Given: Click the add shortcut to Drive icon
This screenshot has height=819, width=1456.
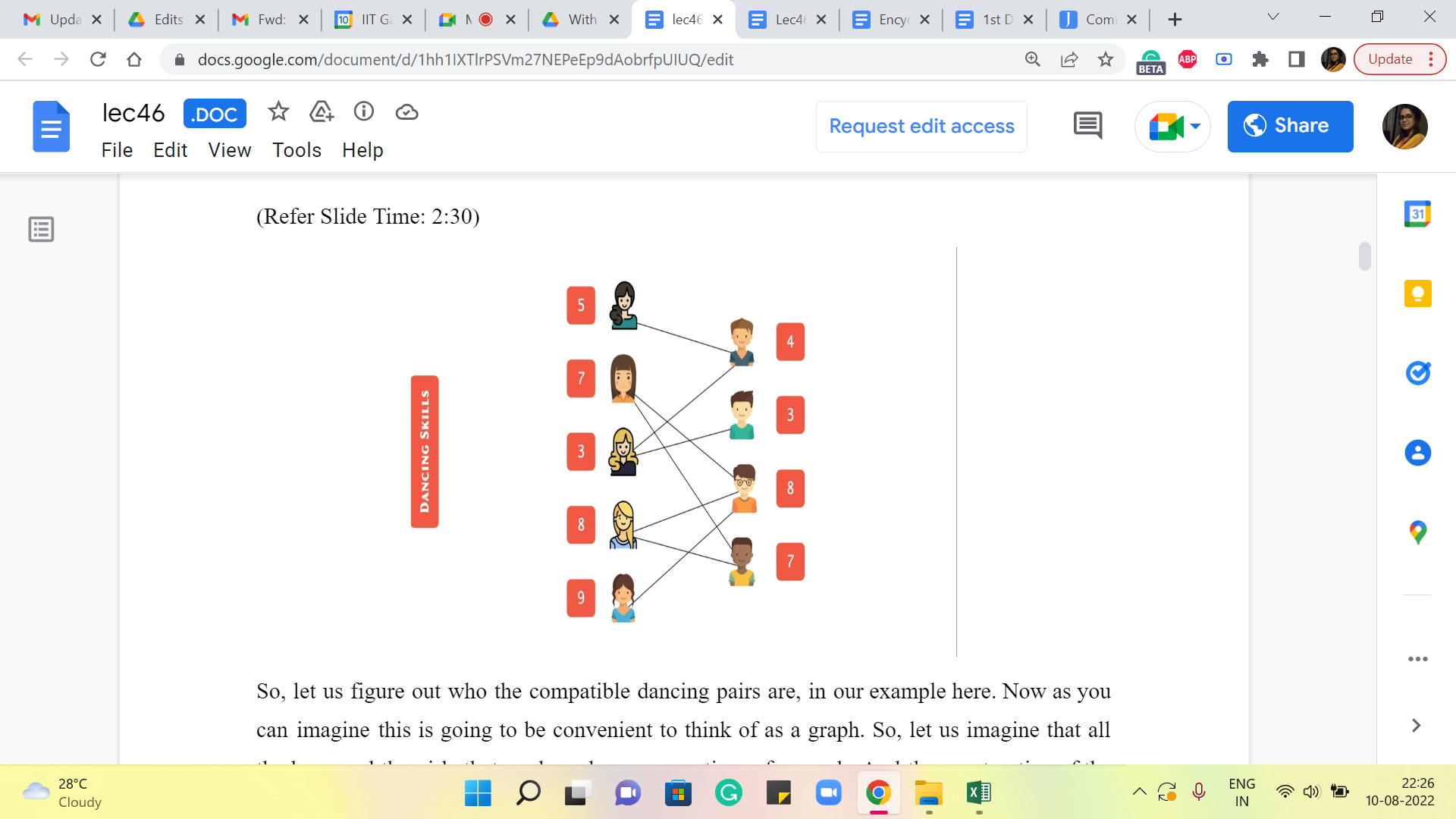Looking at the screenshot, I should coord(322,112).
